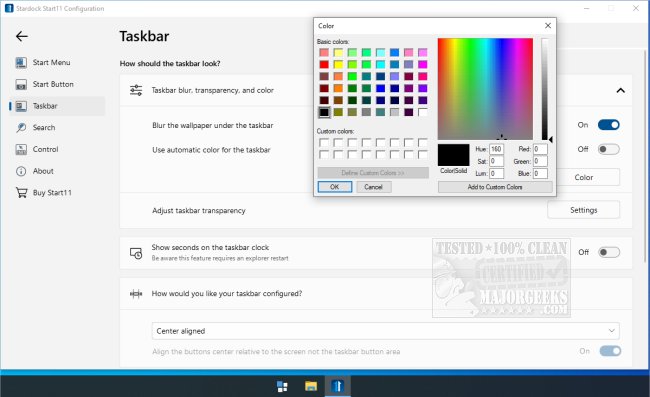
Task: Click the blur and transparency sliders icon
Action: 136,90
